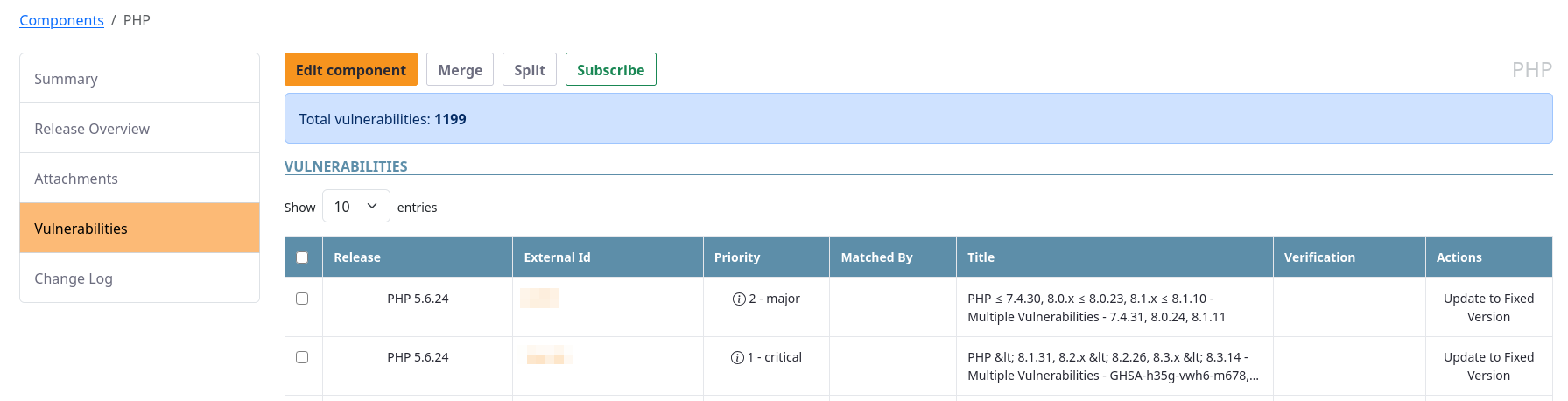Image resolution: width=1568 pixels, height=401 pixels.
Task: Check the first PHP 5.6.24 row checkbox
Action: pos(302,299)
